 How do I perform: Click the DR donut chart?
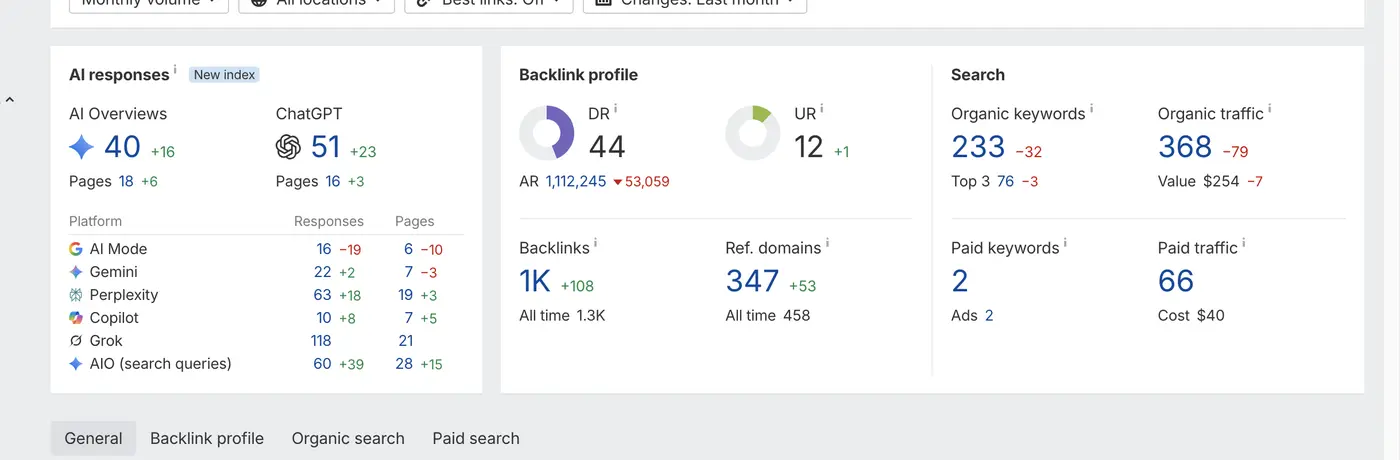coord(547,133)
